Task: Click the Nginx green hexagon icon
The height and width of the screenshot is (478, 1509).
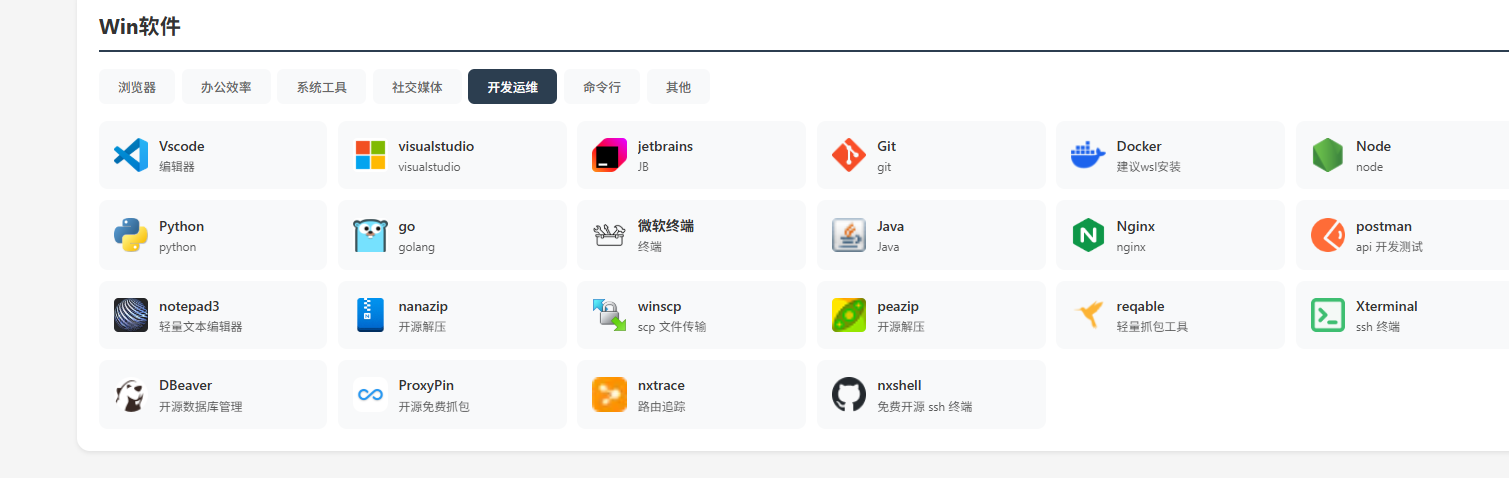Action: [x=1088, y=235]
